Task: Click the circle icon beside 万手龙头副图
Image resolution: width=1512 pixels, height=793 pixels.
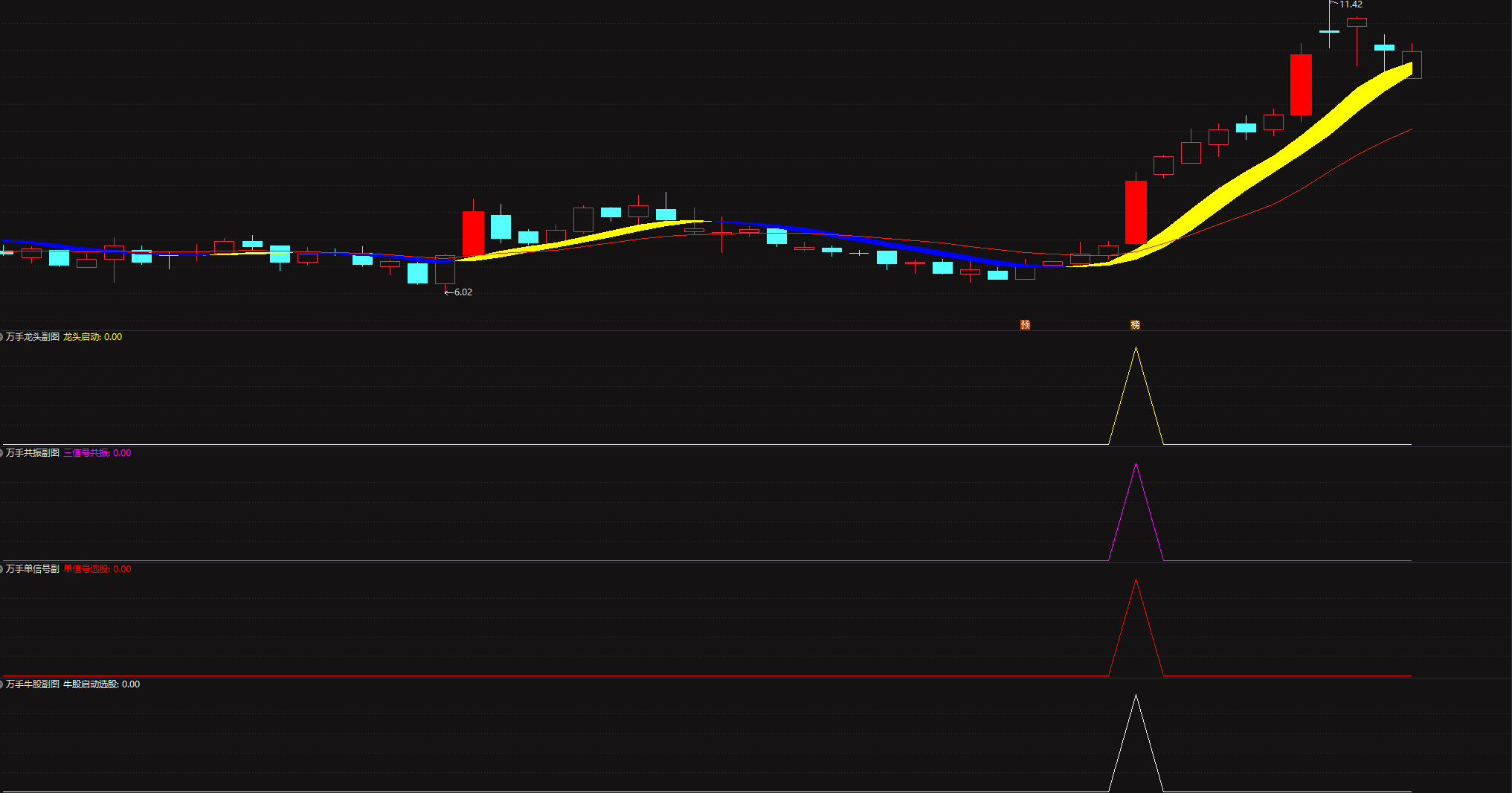Action: point(1,337)
